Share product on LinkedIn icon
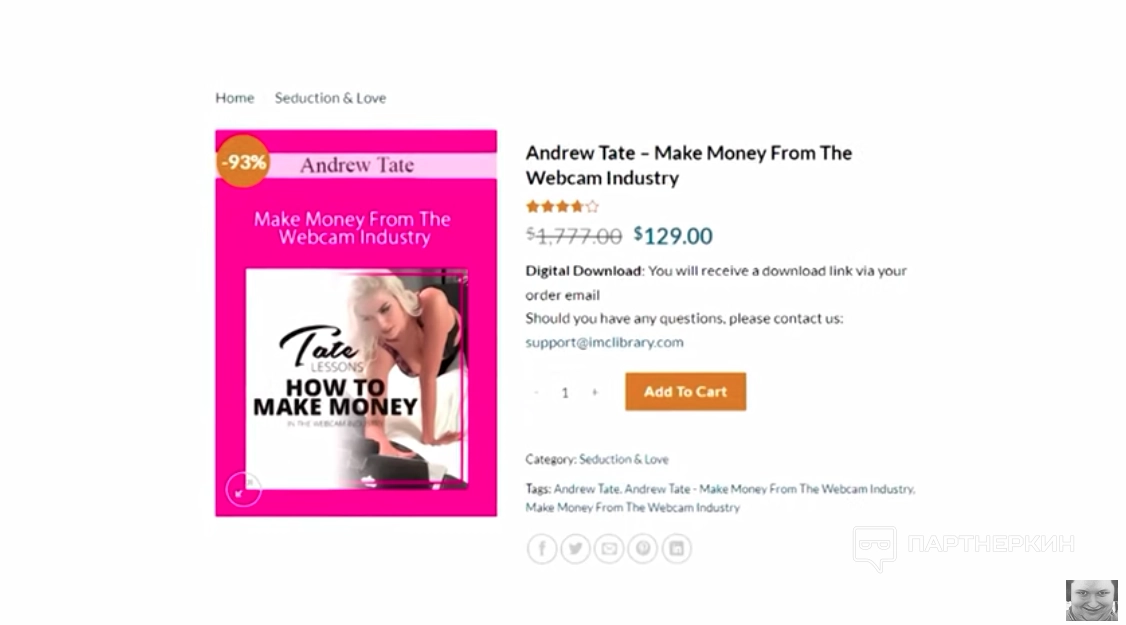 click(676, 549)
